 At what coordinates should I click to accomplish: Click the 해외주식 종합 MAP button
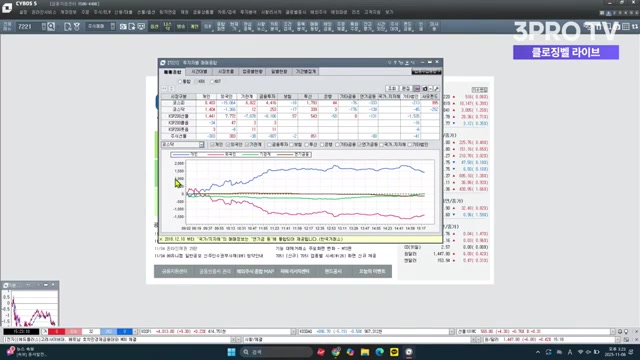pos(255,271)
